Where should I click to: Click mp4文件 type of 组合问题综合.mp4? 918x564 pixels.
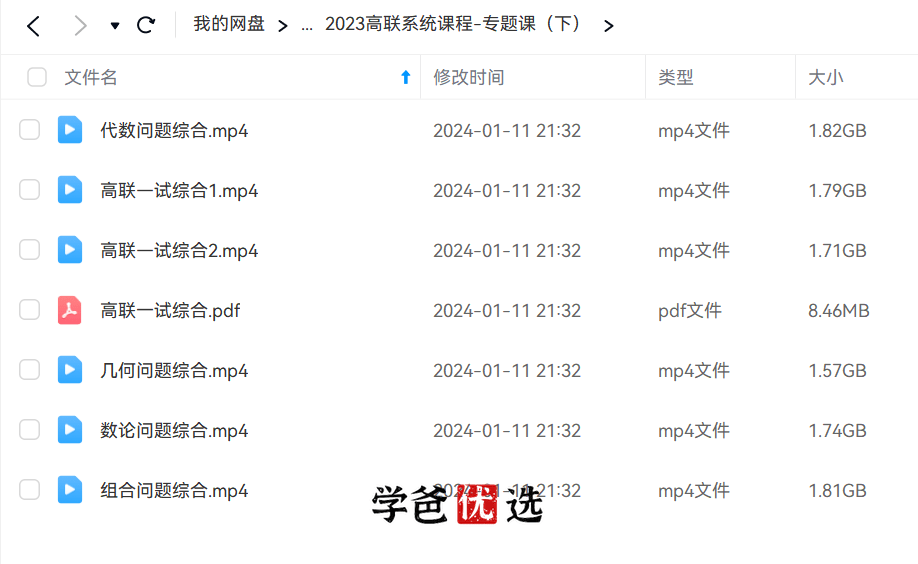click(694, 491)
